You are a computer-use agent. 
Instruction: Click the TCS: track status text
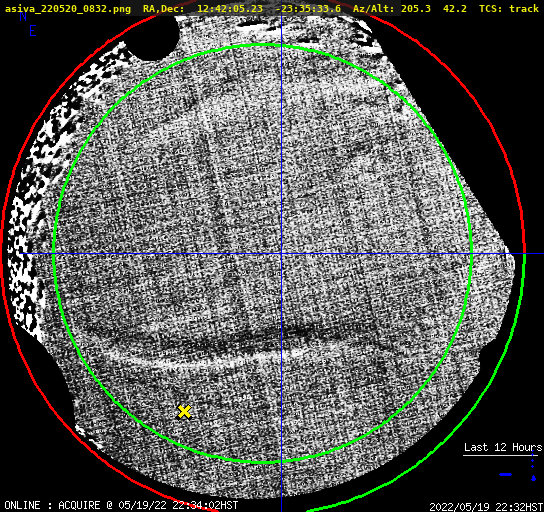(509, 8)
